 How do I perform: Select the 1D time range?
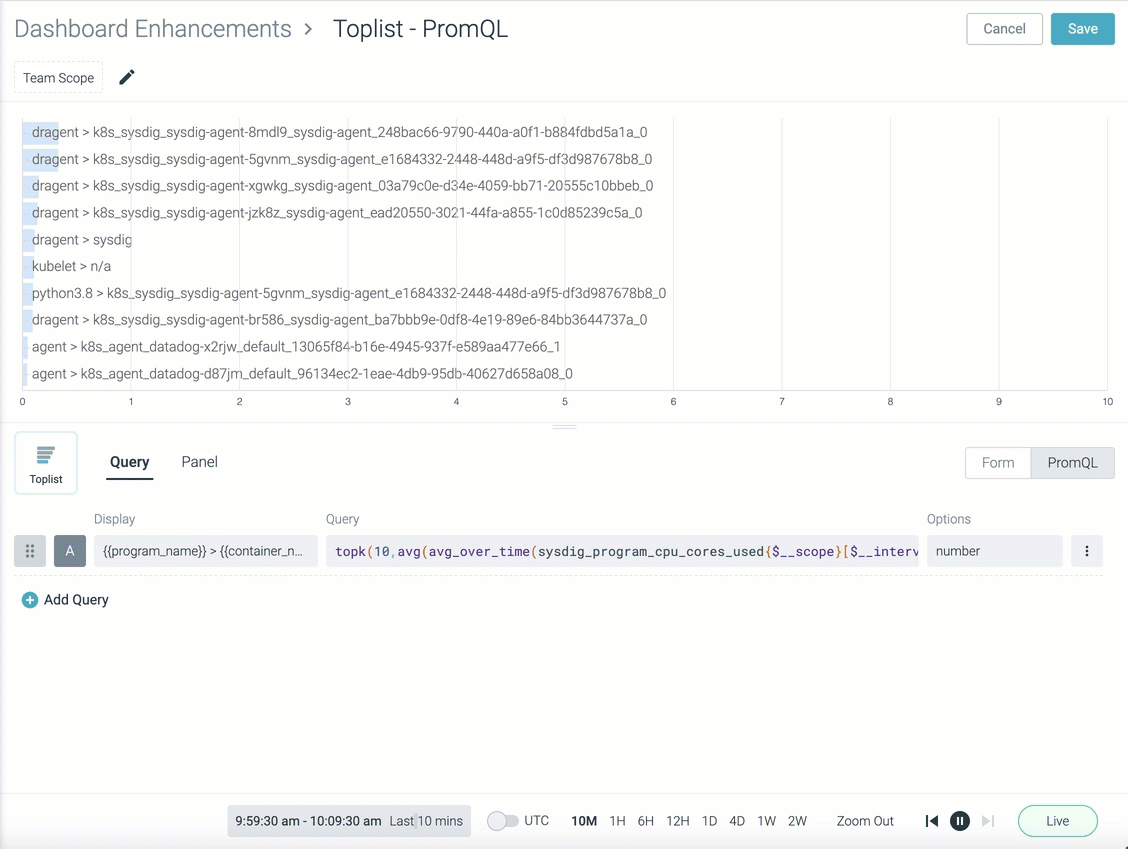tap(709, 821)
